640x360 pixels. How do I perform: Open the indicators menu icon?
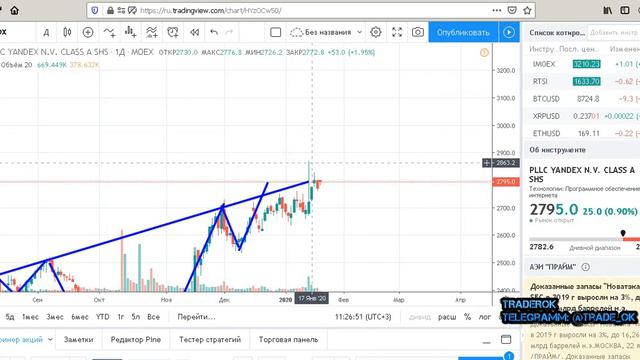coord(109,32)
